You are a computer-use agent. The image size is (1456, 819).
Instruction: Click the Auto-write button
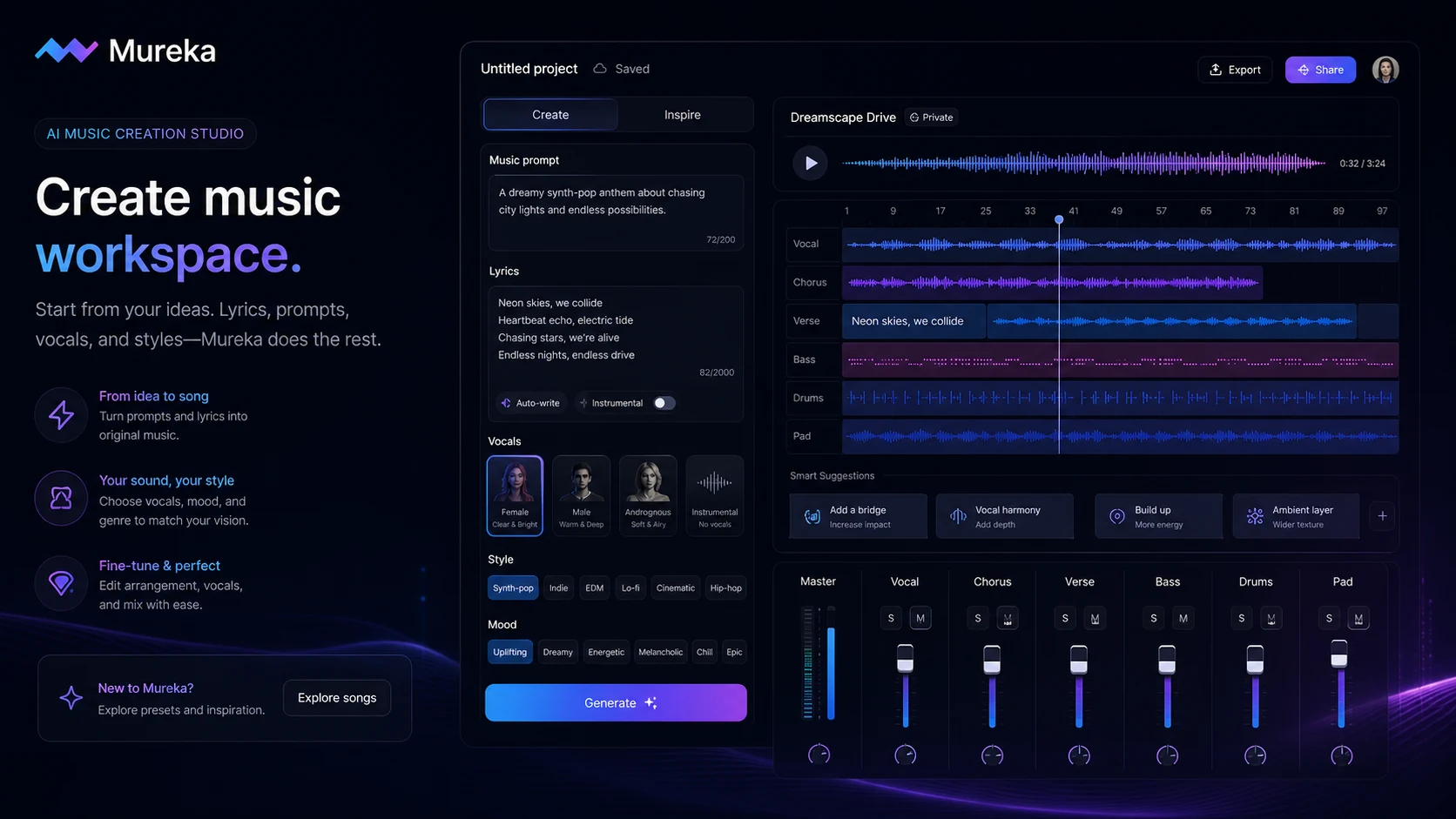(530, 403)
